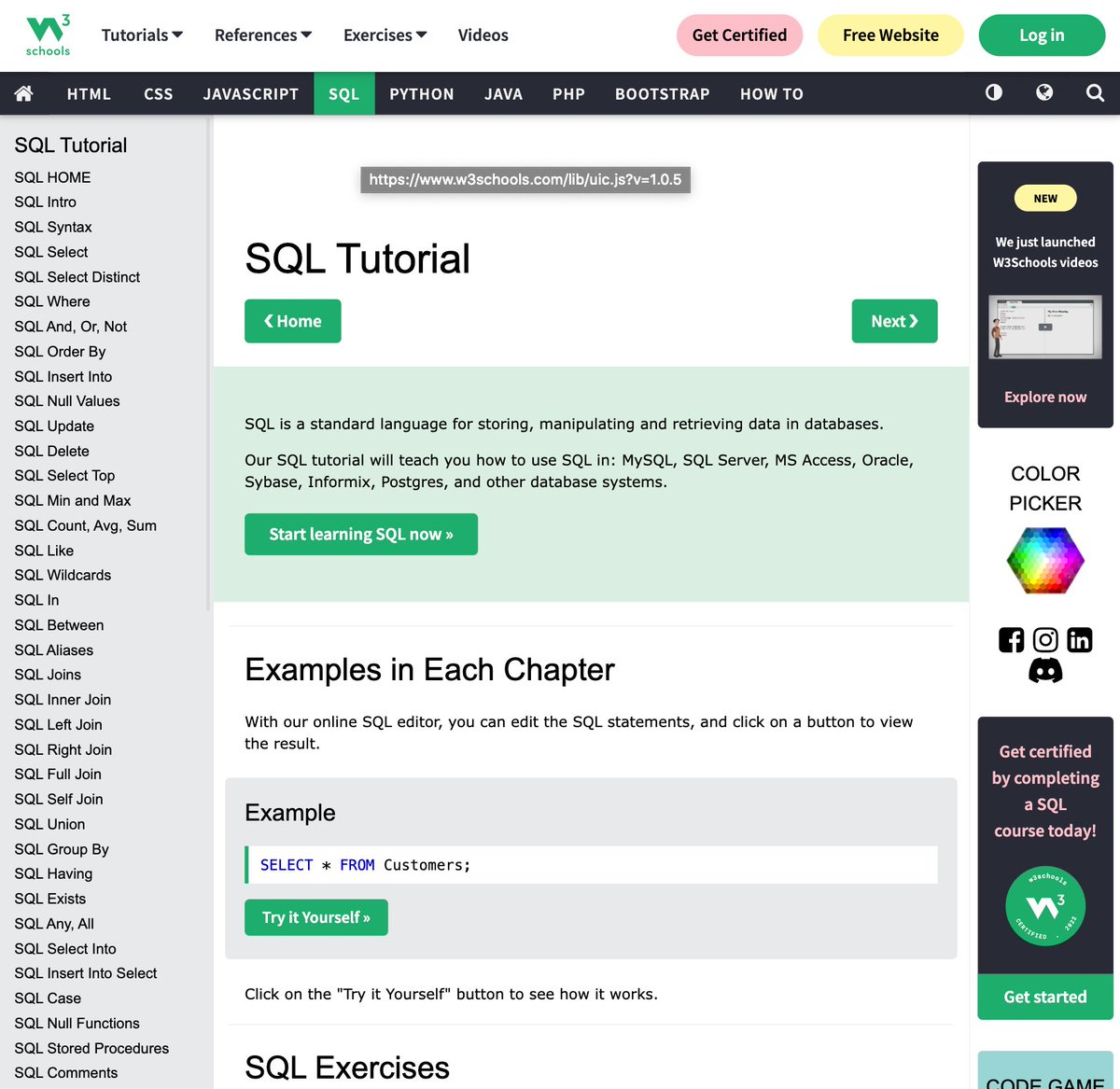Open SQL Null Values in sidebar
The height and width of the screenshot is (1089, 1120).
point(67,401)
